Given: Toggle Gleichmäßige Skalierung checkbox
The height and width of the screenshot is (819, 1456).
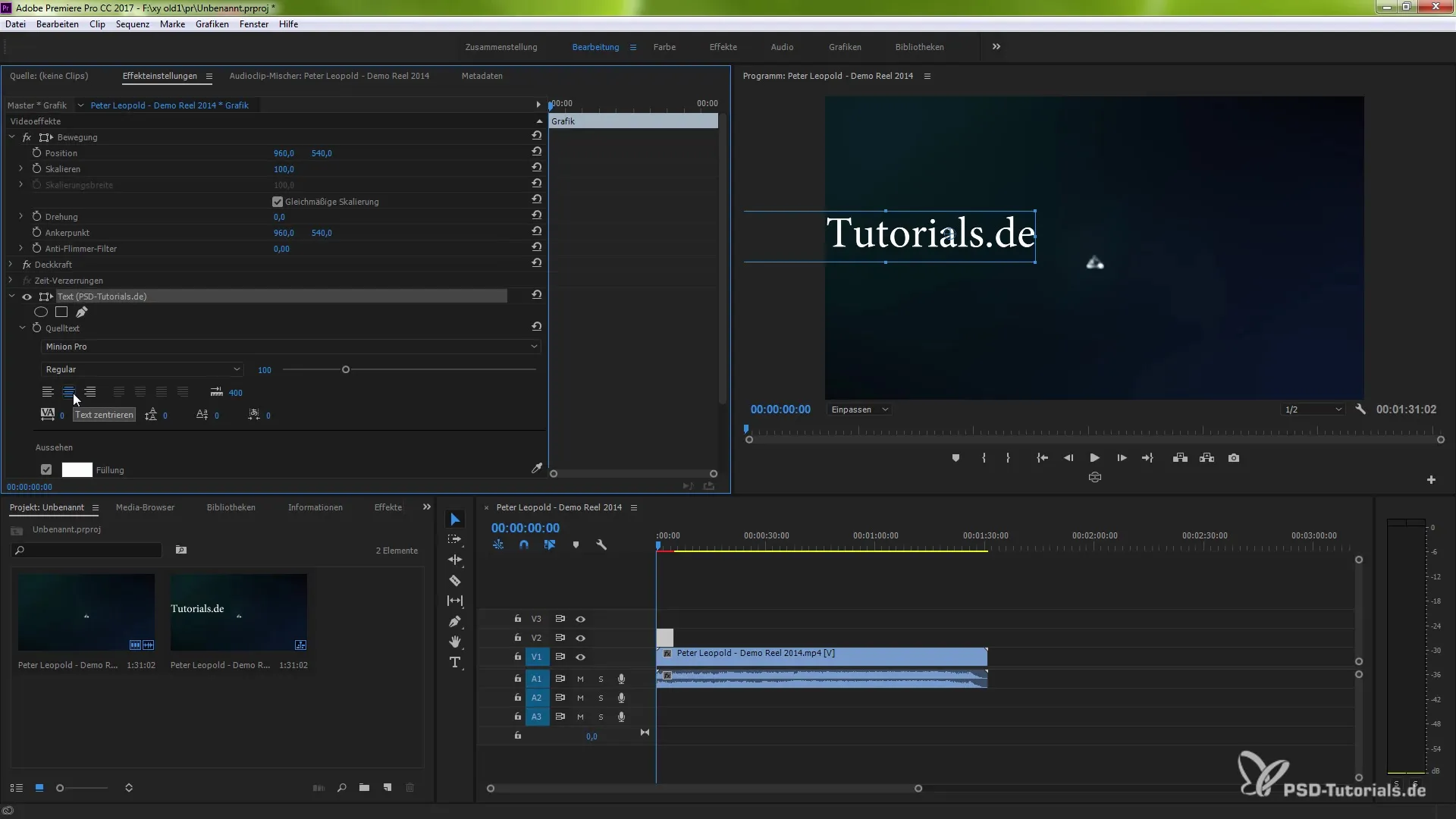Looking at the screenshot, I should coord(278,202).
